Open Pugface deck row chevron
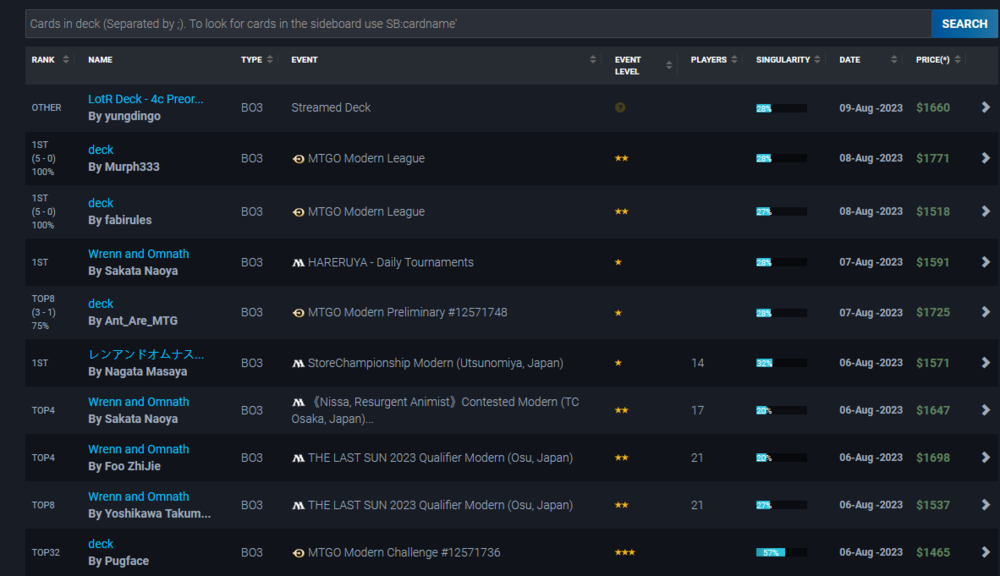1000x576 pixels. (985, 553)
